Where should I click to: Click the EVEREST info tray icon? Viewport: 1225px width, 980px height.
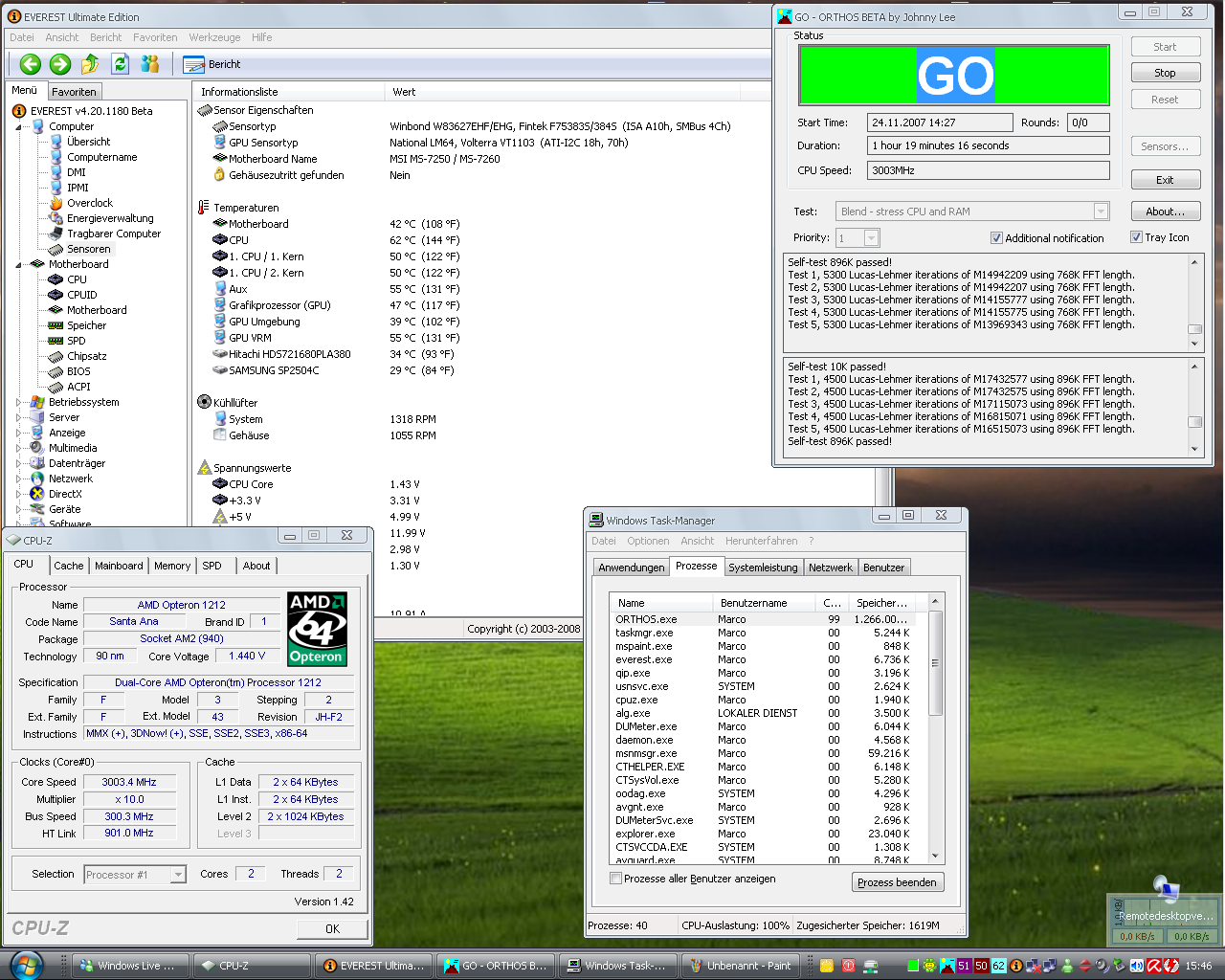1016,966
